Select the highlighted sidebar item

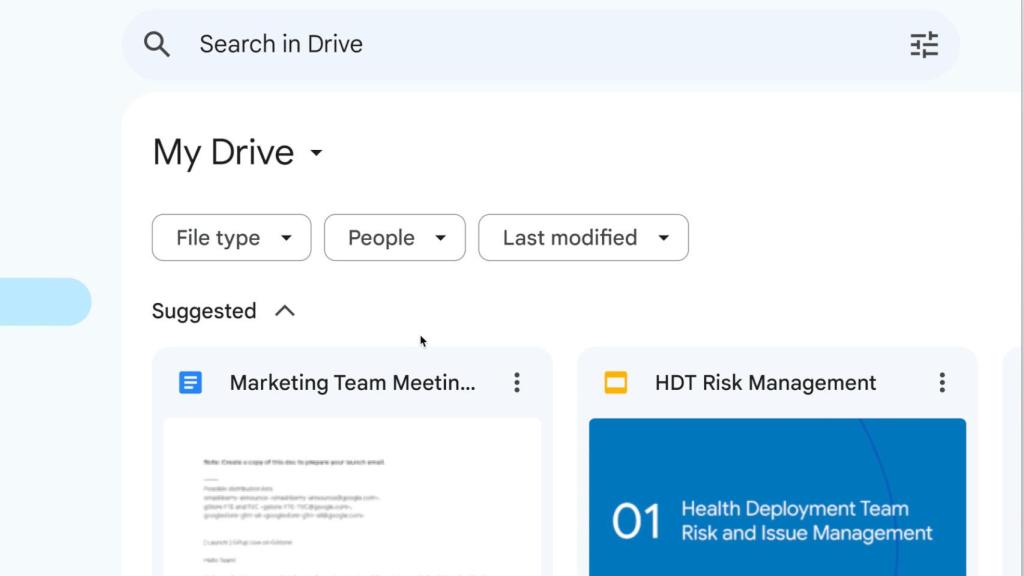pos(45,302)
